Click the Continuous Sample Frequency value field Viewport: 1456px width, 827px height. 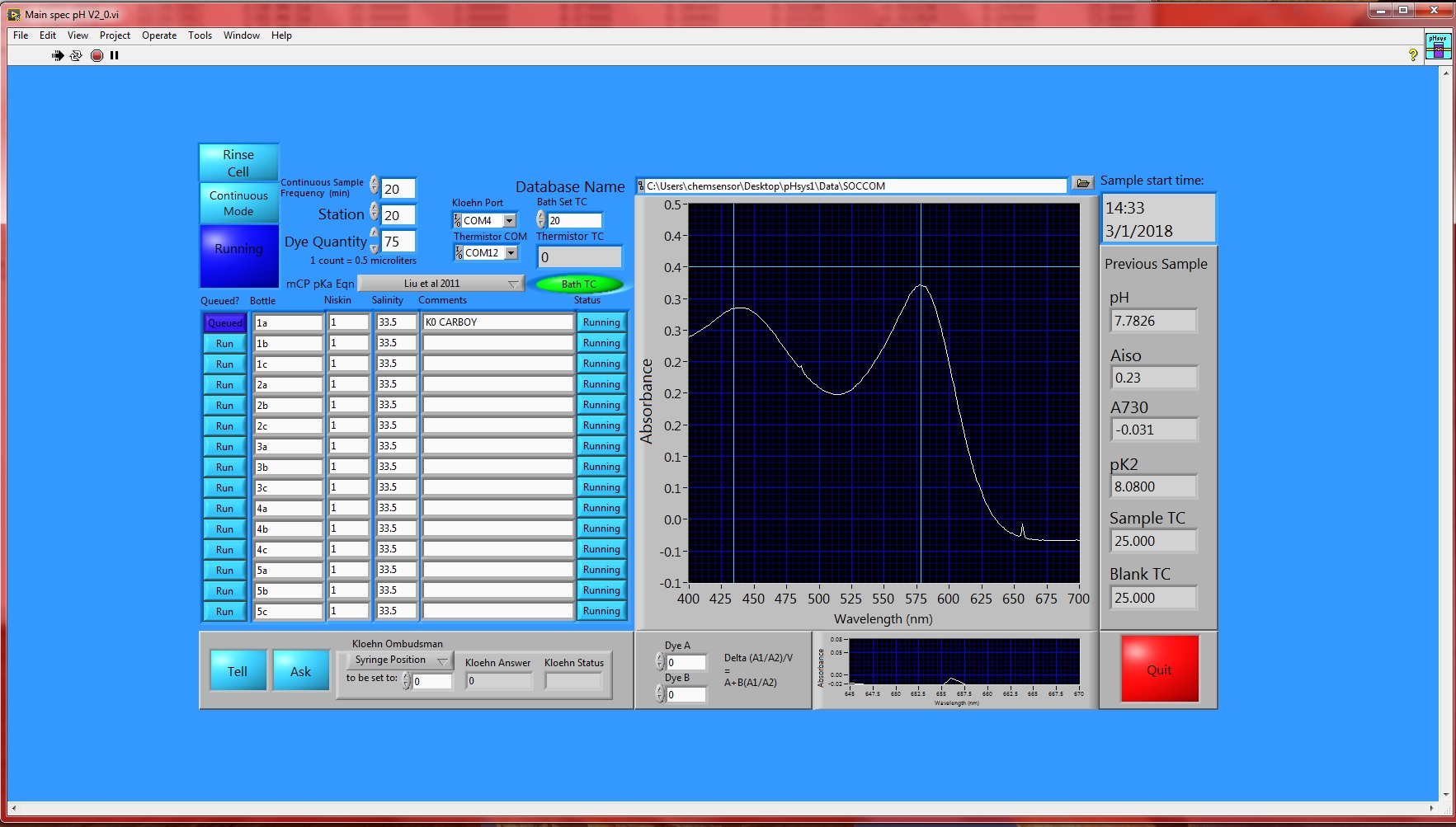tap(398, 189)
